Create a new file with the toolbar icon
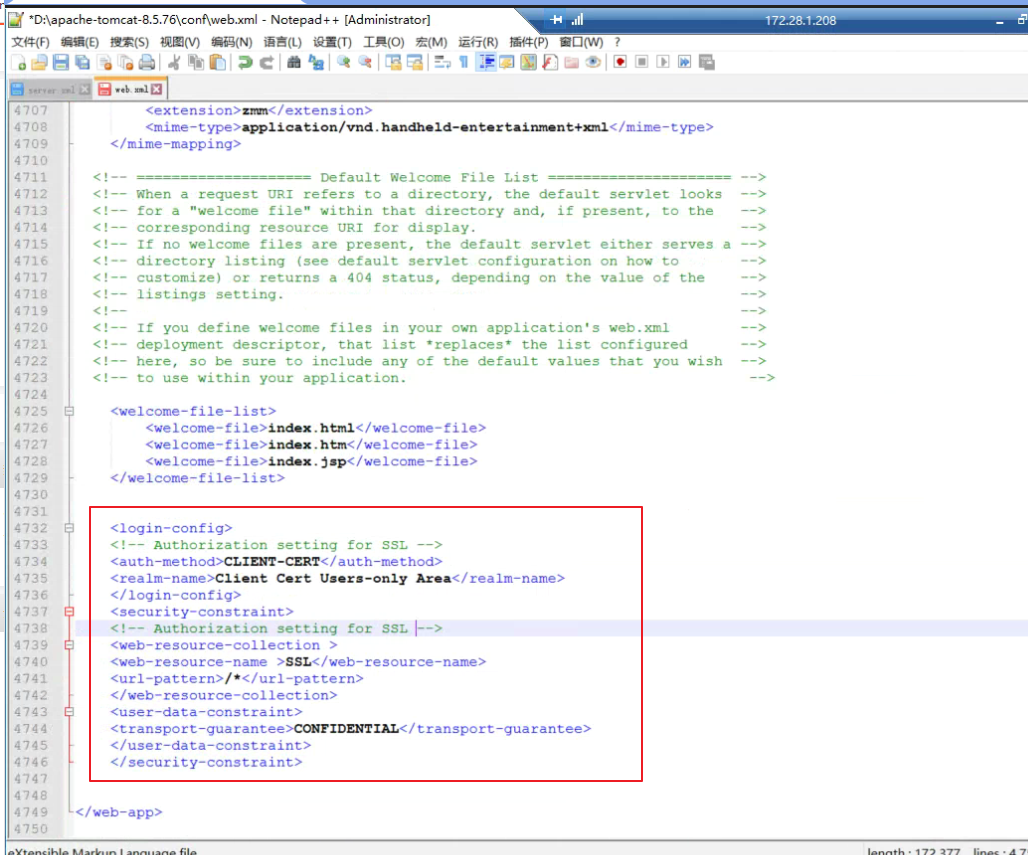1028x855 pixels. (x=18, y=62)
